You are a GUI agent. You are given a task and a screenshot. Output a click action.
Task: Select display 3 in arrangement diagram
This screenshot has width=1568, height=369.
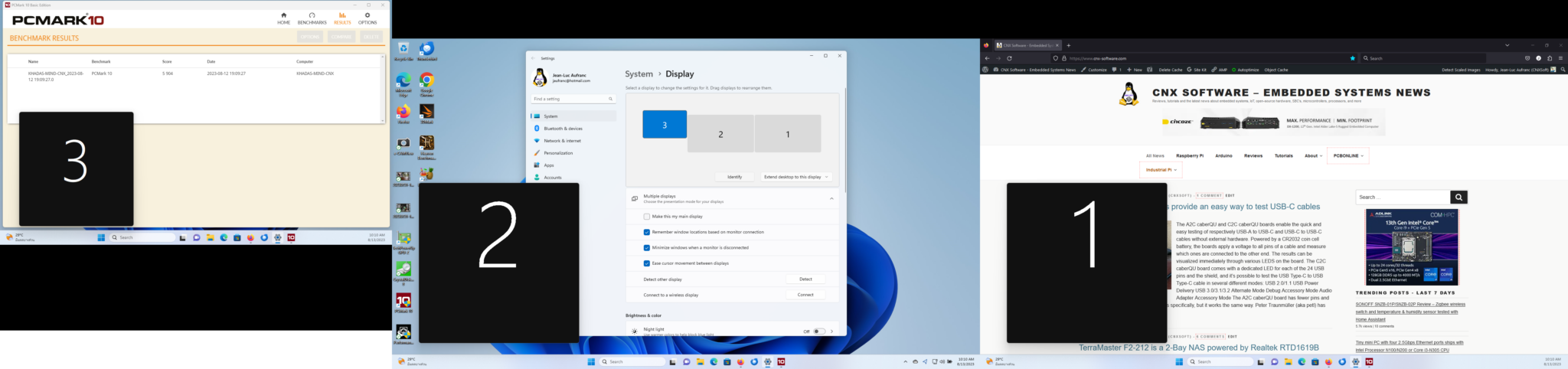coord(665,125)
